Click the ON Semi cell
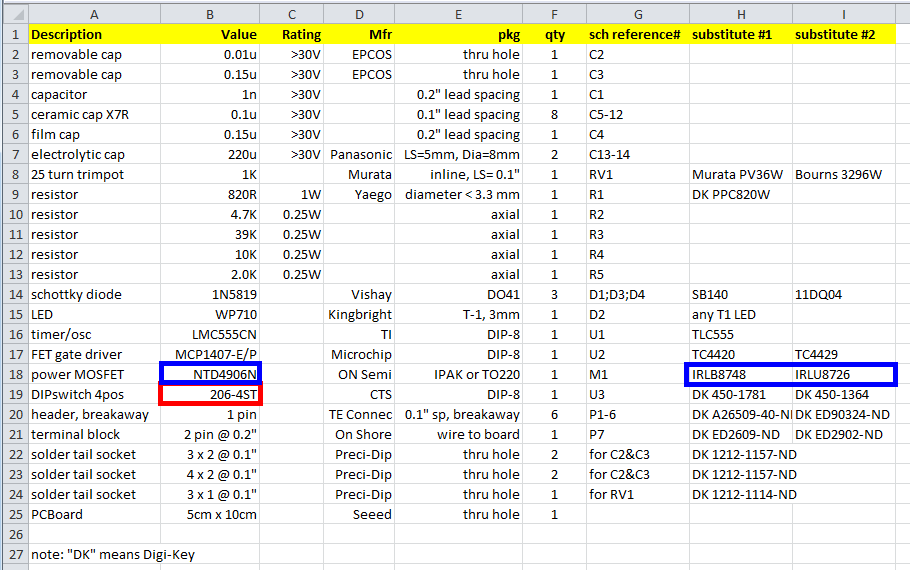This screenshot has height=570, width=910. click(x=359, y=374)
